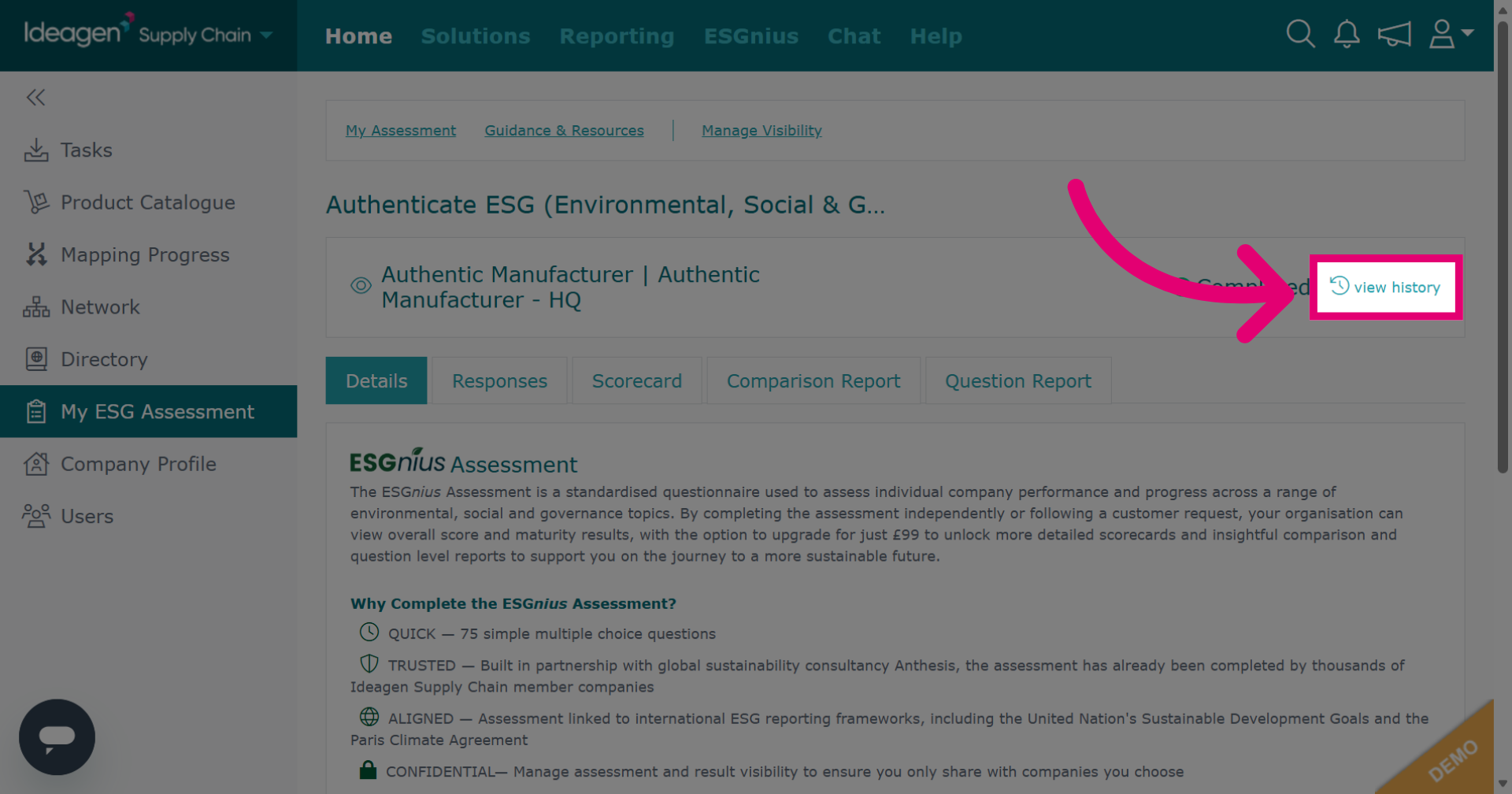Click the view history clock icon

[1340, 285]
